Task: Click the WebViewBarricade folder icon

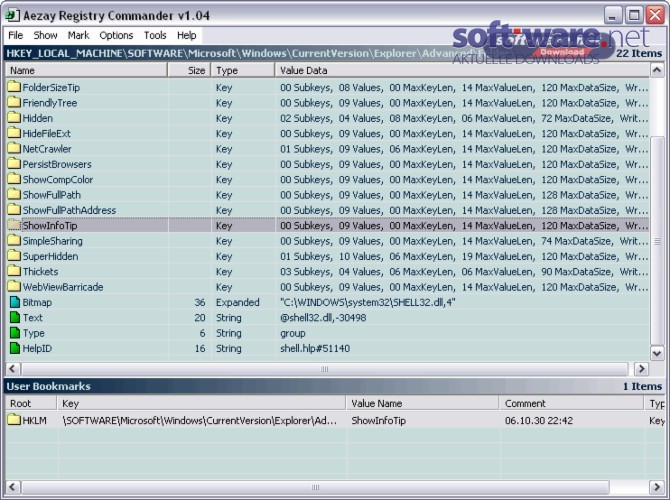Action: coord(14,287)
